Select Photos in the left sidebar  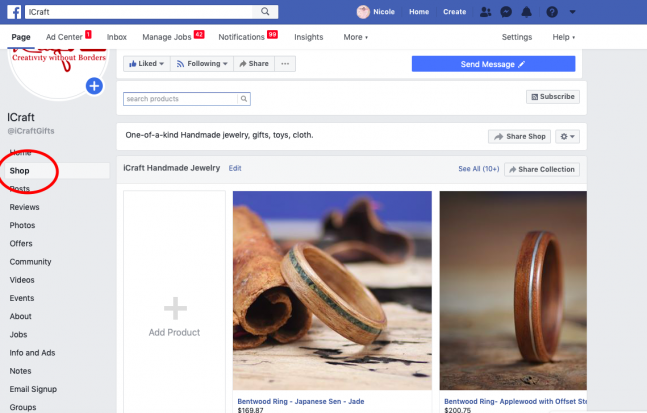click(22, 225)
